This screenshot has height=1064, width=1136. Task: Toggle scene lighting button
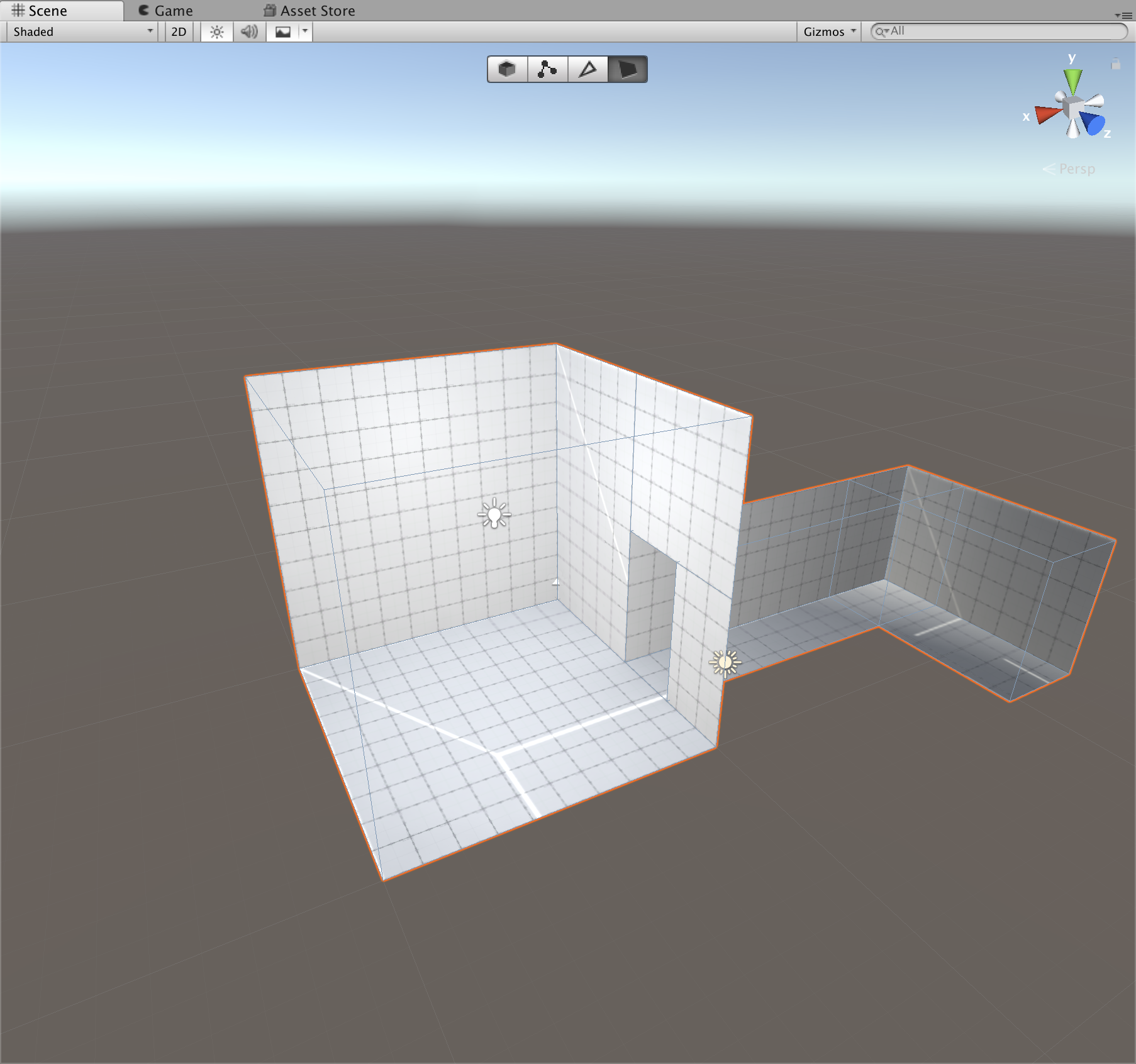[216, 31]
